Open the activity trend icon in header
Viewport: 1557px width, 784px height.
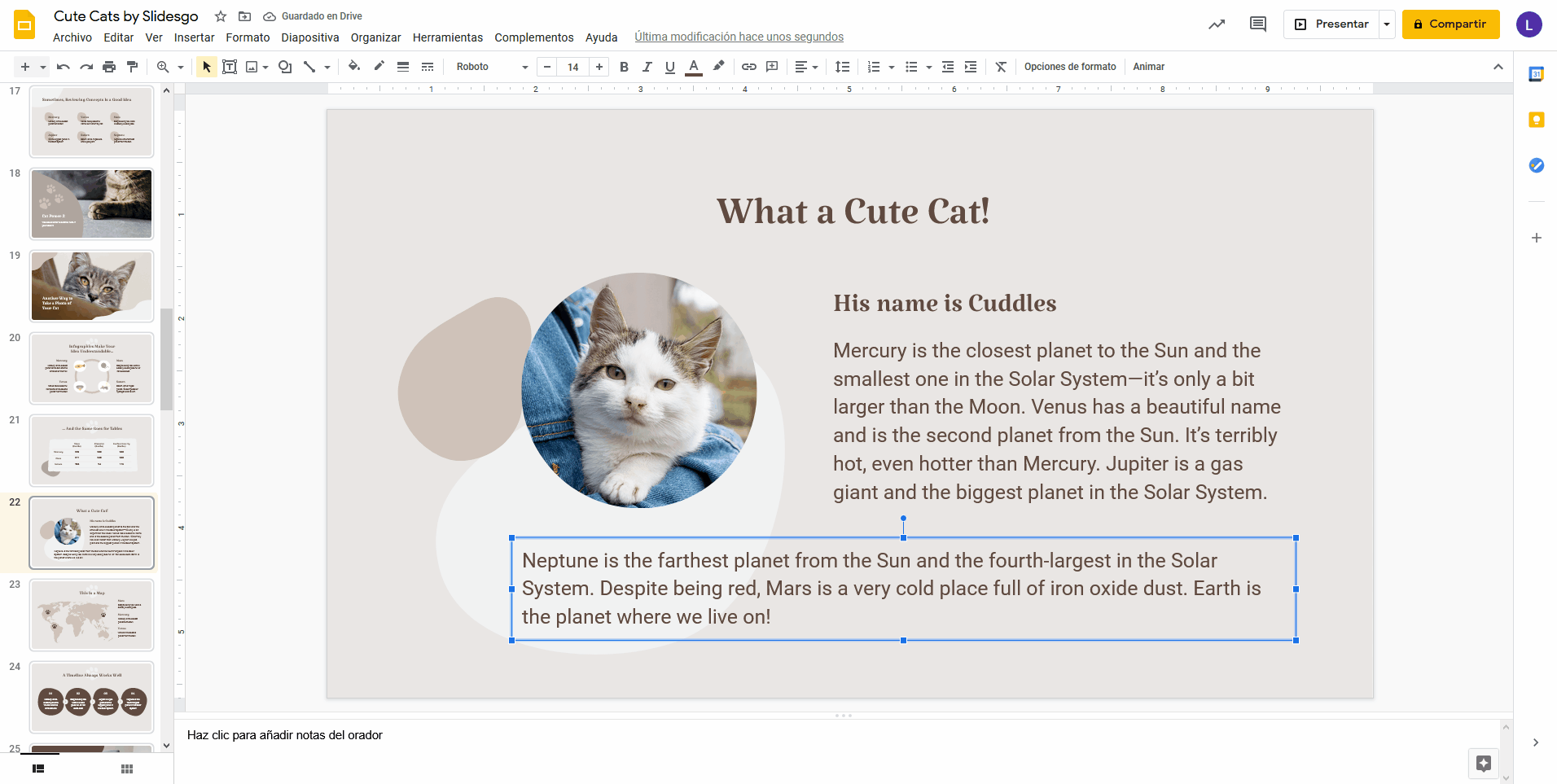coord(1217,24)
